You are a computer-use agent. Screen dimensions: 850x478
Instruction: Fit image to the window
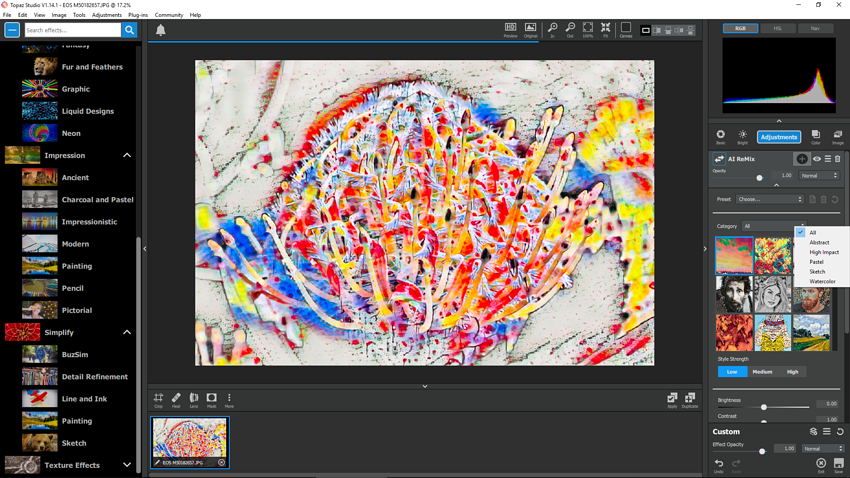click(605, 29)
